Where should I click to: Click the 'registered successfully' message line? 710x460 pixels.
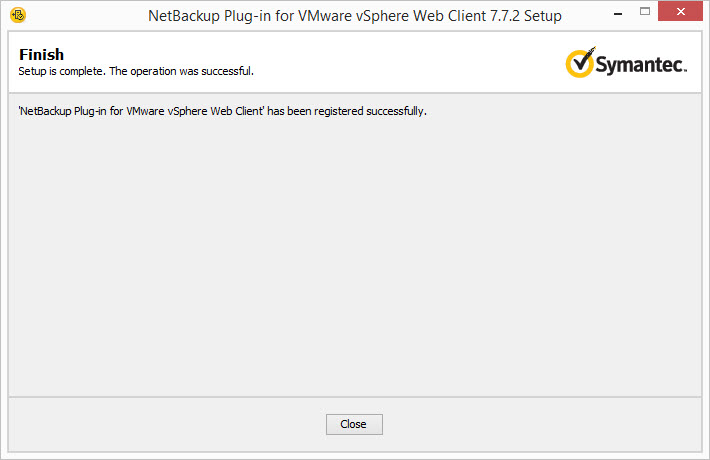[x=222, y=111]
